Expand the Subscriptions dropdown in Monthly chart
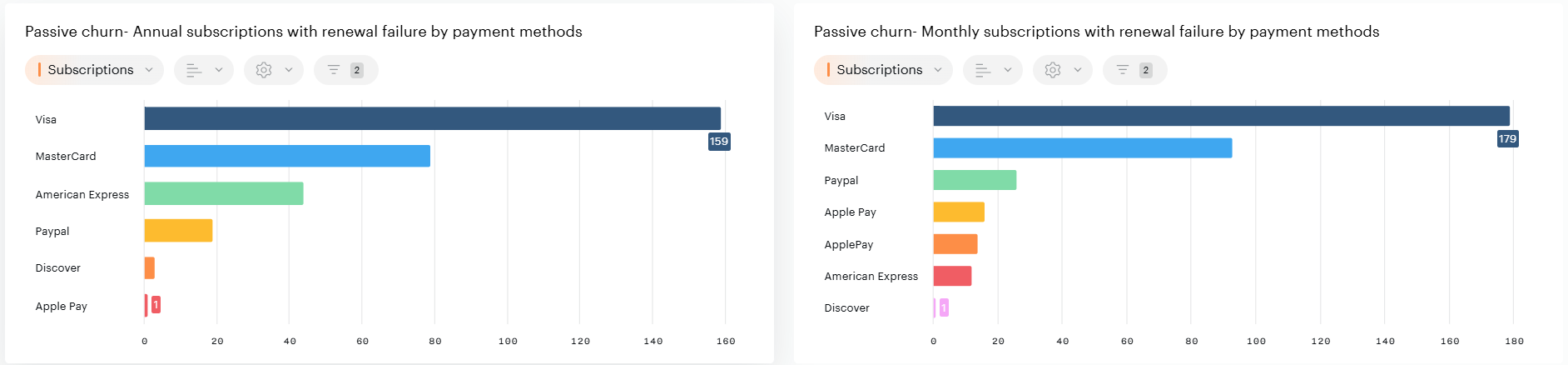 coord(882,70)
